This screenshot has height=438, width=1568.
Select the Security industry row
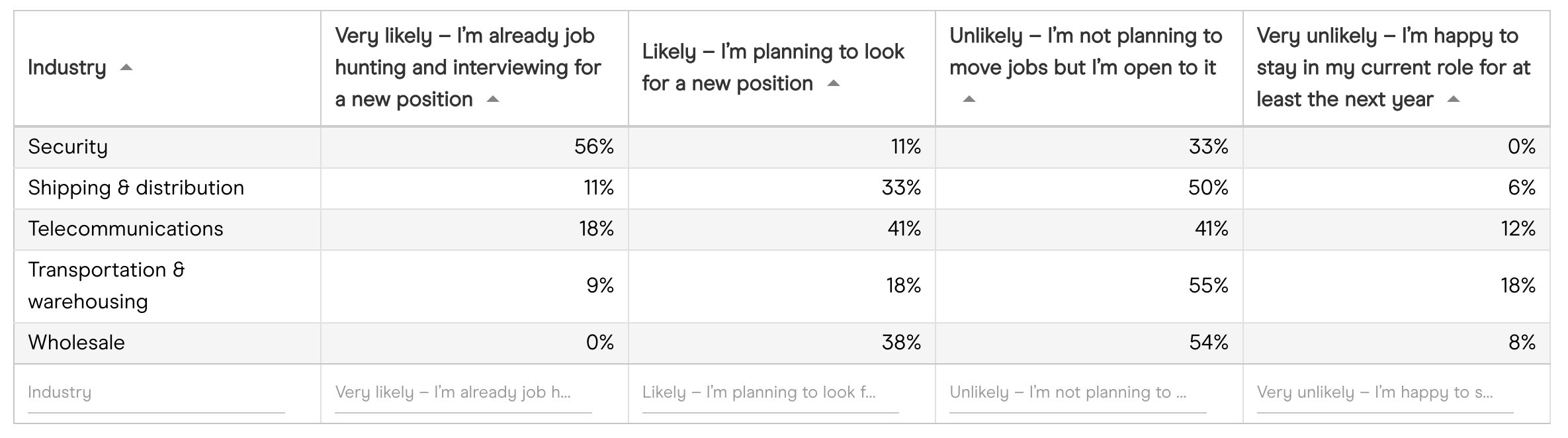[69, 148]
